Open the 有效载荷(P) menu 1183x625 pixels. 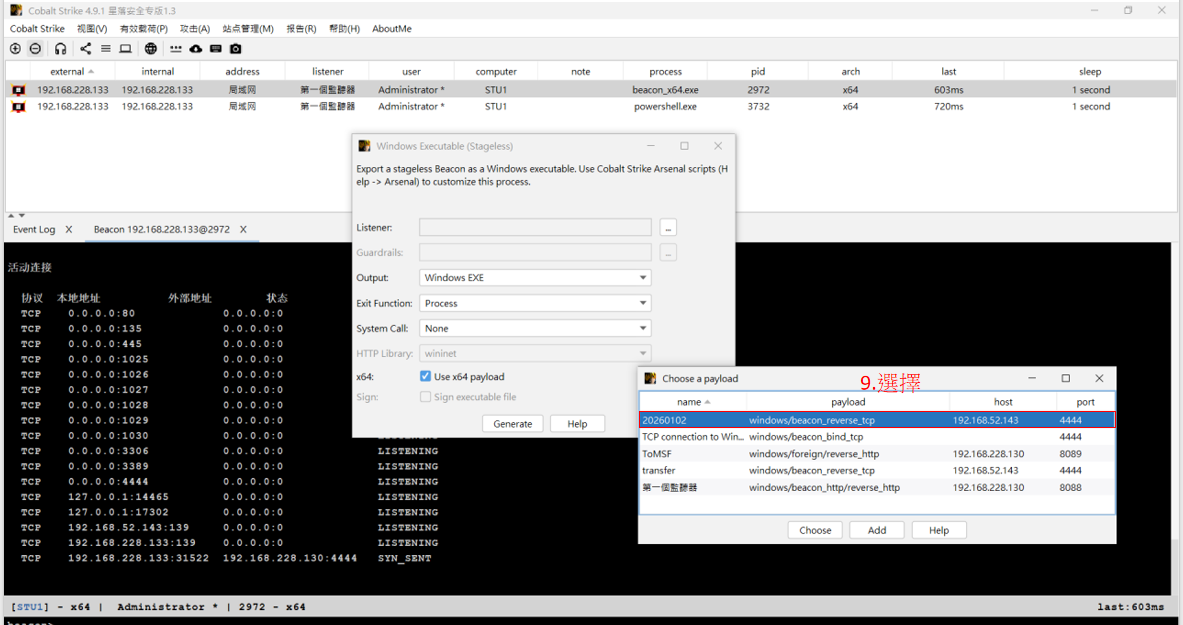(143, 29)
